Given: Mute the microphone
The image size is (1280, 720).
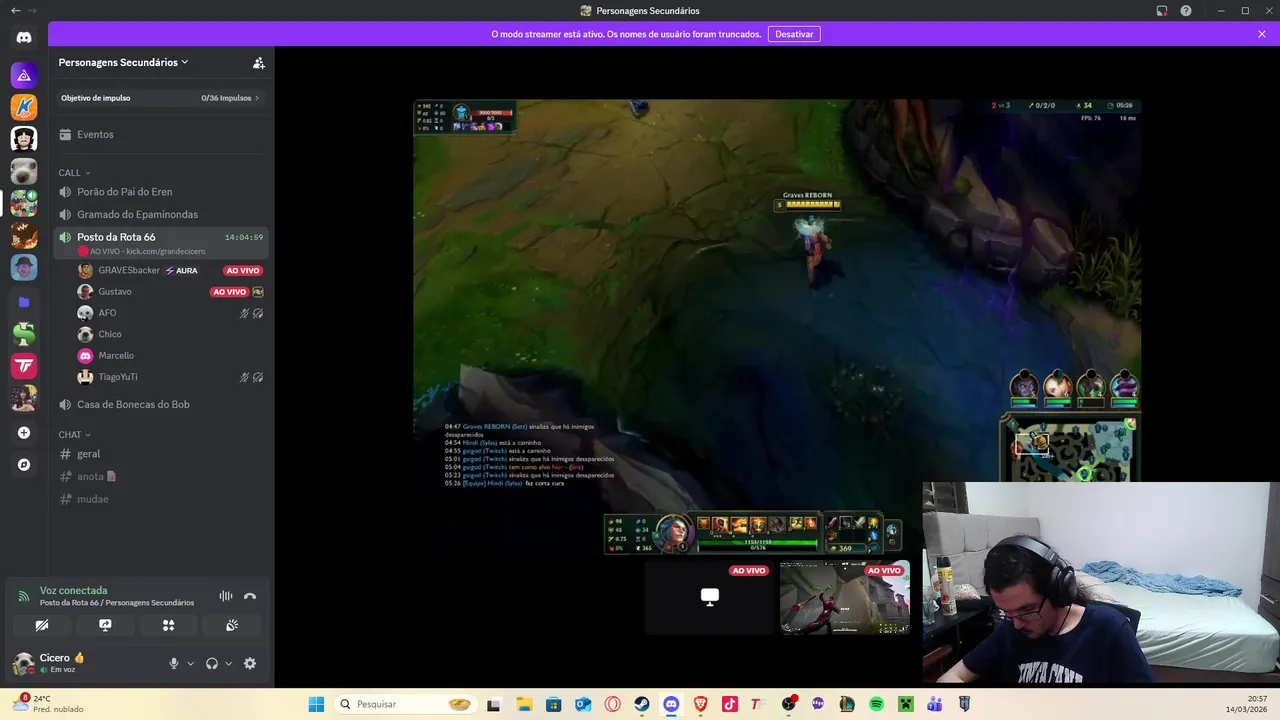Looking at the screenshot, I should coord(174,663).
